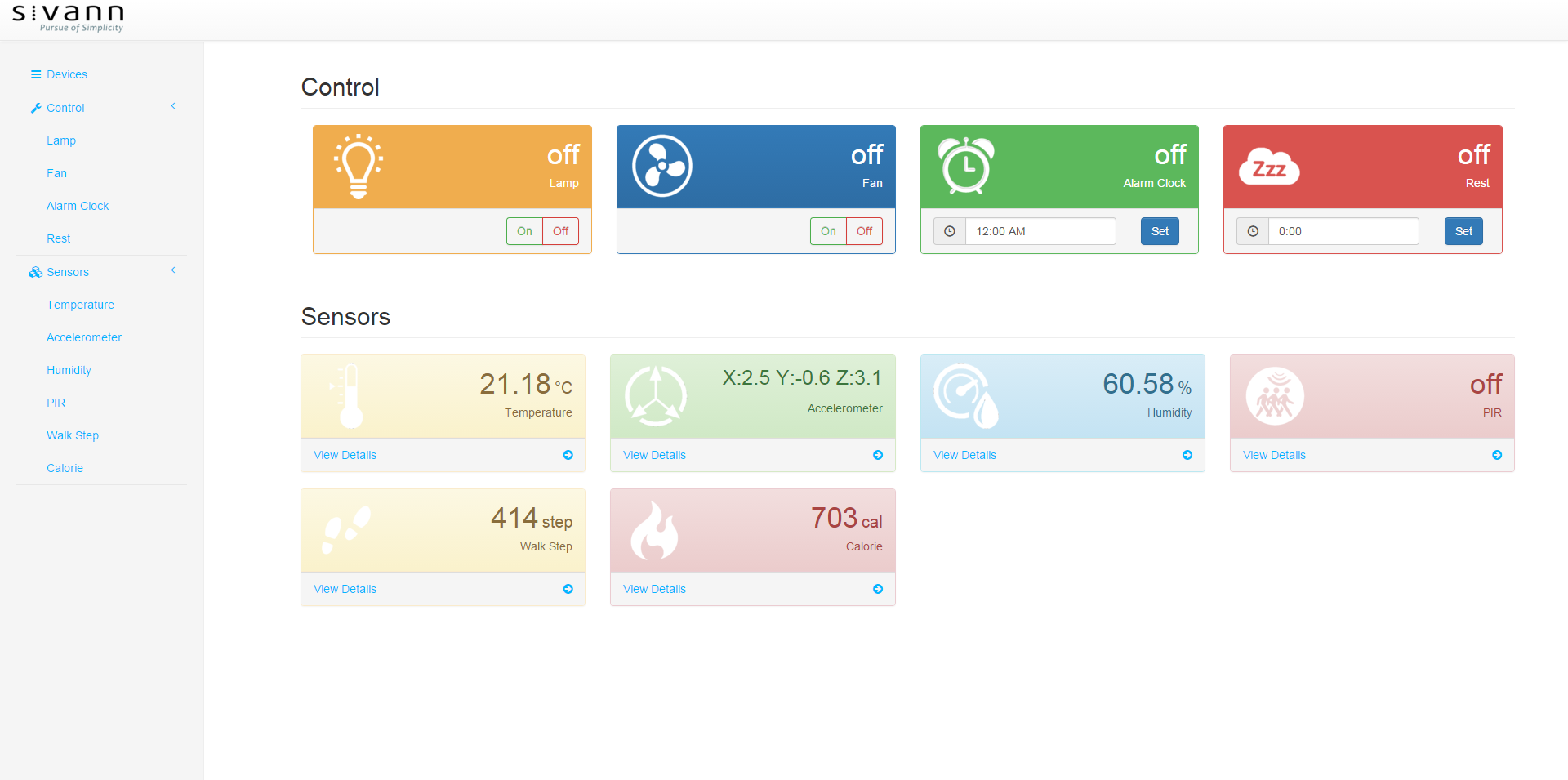Click the arrow icon in Accelerometer View Details
This screenshot has height=780, width=1568.
pos(878,455)
